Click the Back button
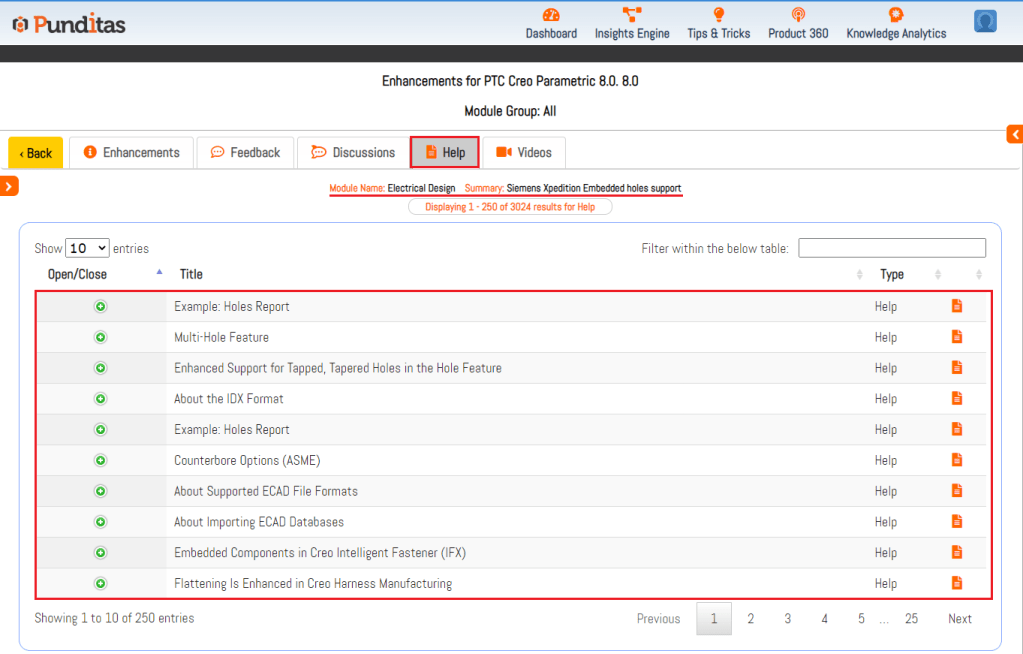The image size is (1023, 654). 36,153
